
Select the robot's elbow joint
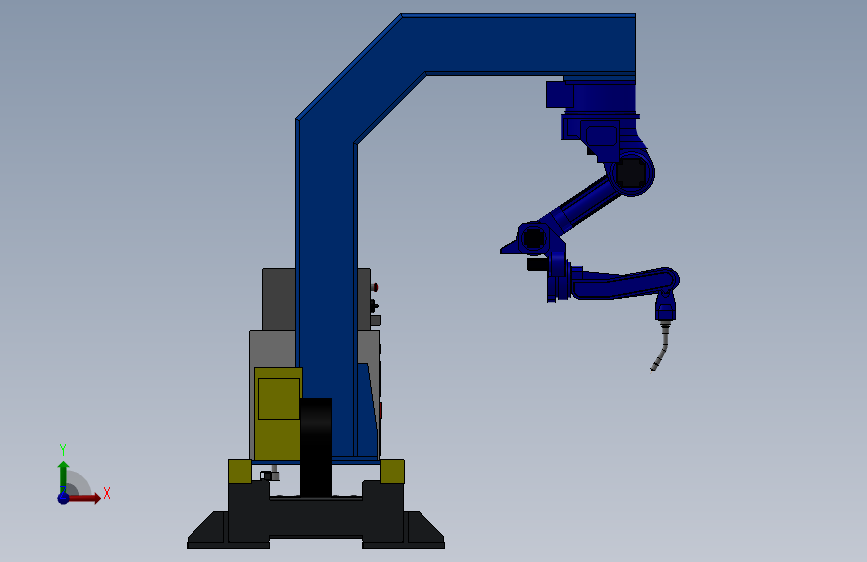click(534, 238)
